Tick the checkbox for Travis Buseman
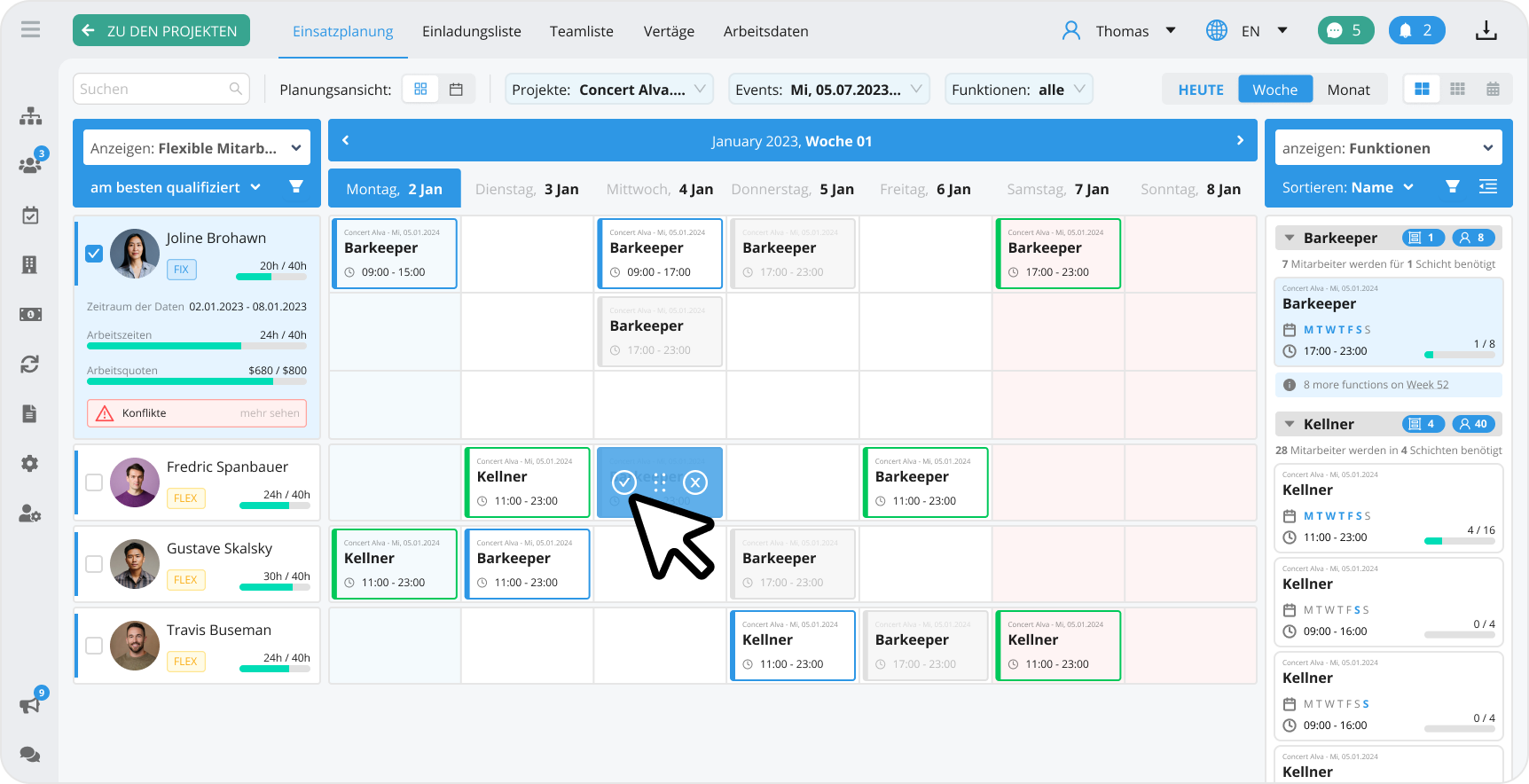Image resolution: width=1529 pixels, height=784 pixels. (94, 646)
